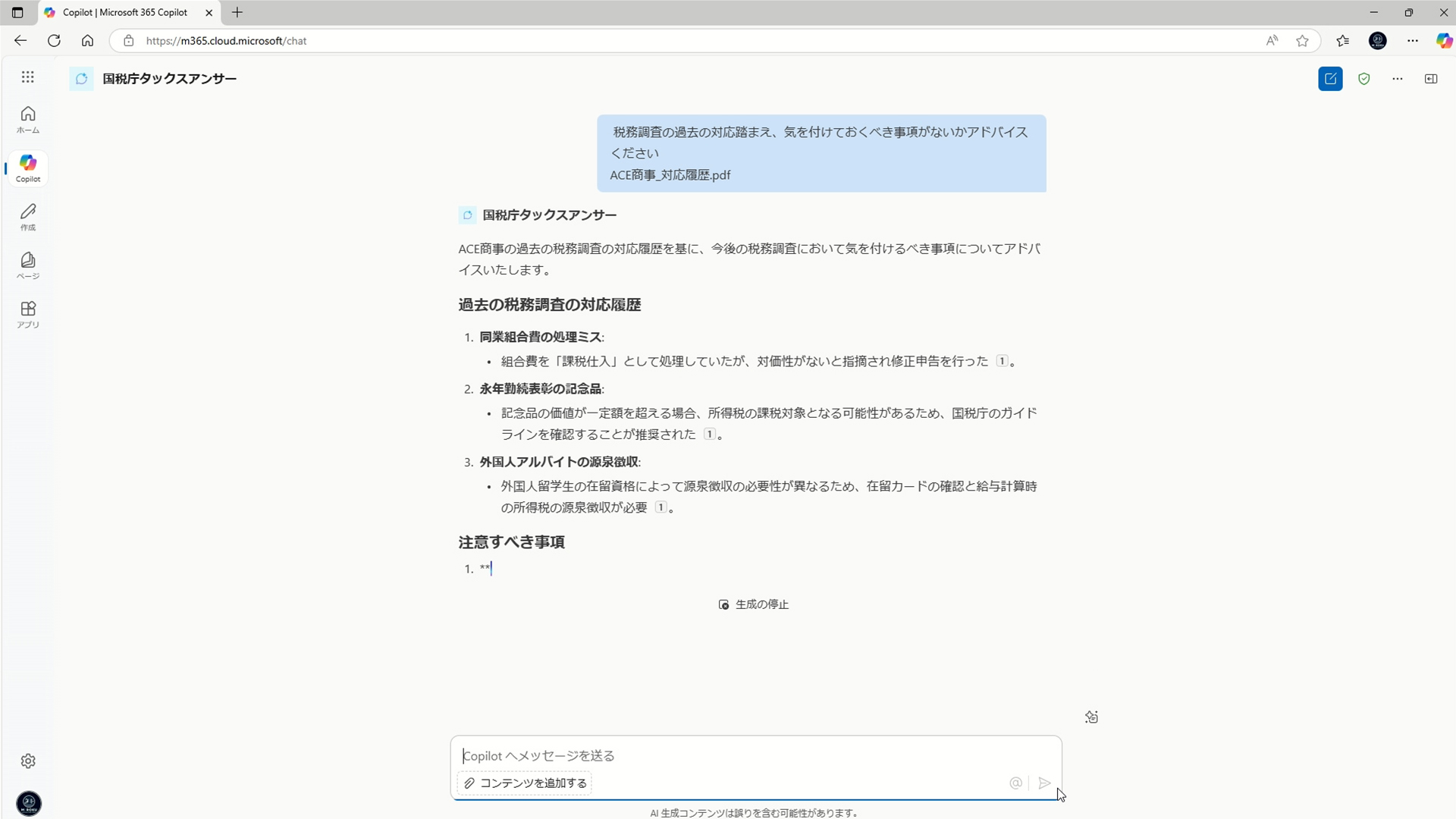Close the Copilot browser tab

pos(209,12)
